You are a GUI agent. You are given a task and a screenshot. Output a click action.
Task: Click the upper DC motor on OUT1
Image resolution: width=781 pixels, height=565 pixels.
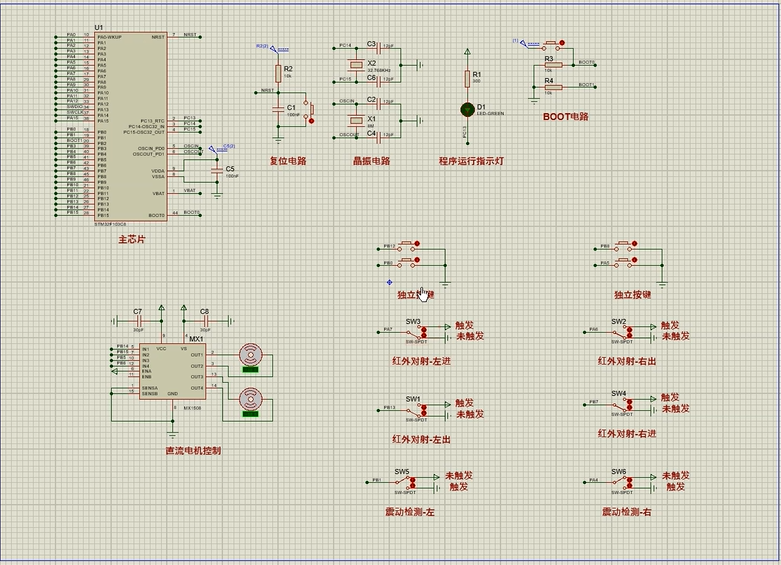pyautogui.click(x=250, y=355)
